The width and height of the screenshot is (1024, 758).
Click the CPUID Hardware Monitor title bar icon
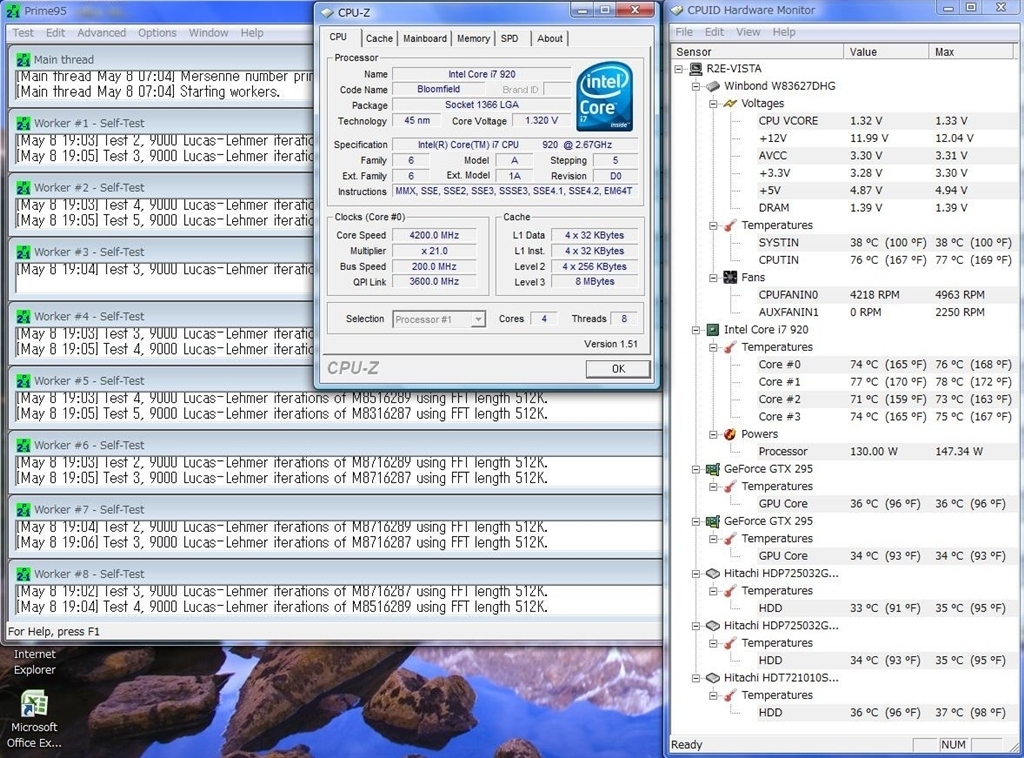pyautogui.click(x=677, y=10)
